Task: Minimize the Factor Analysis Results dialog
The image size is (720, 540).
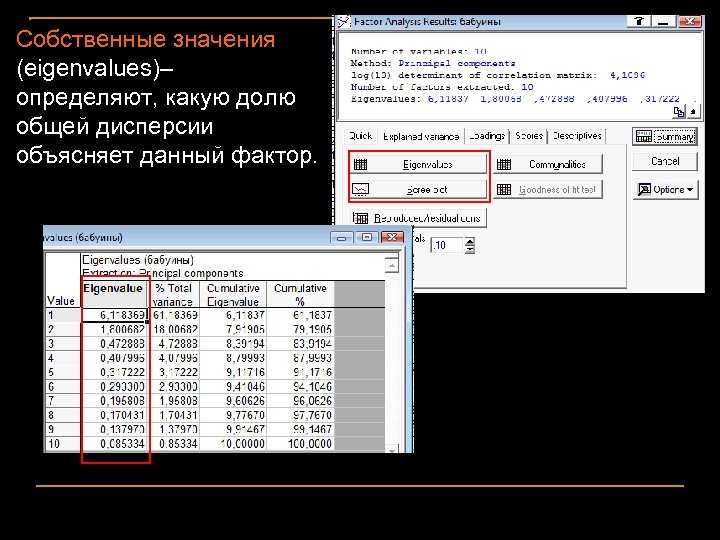Action: [664, 21]
